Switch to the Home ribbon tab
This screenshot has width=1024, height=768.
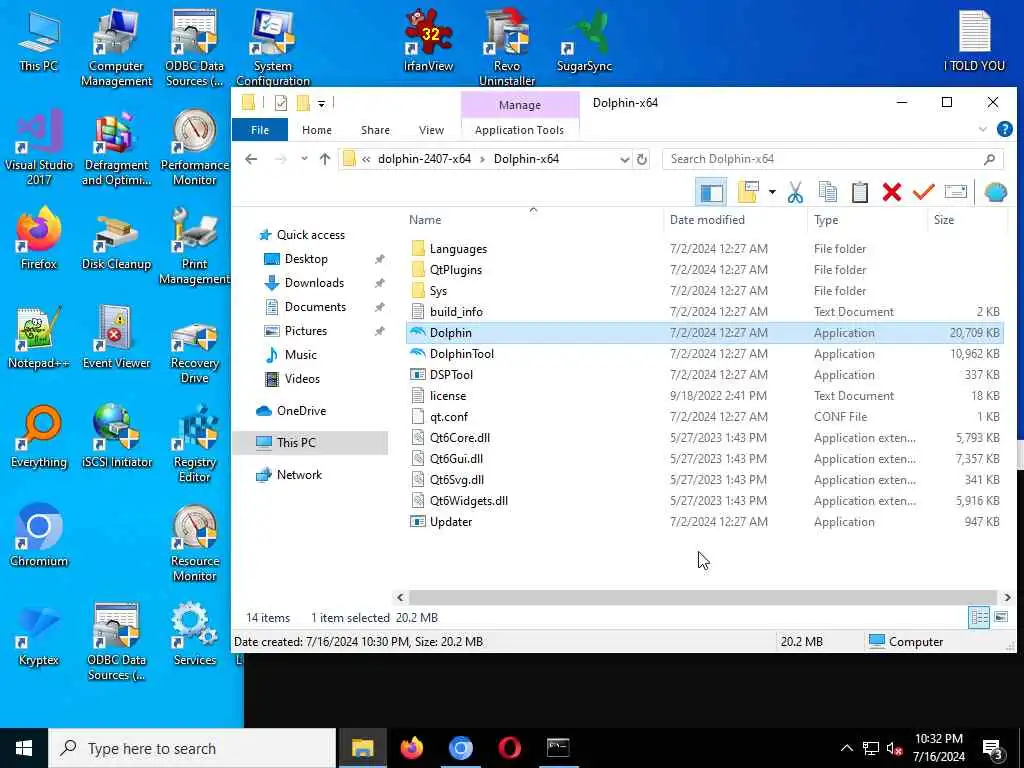[317, 130]
